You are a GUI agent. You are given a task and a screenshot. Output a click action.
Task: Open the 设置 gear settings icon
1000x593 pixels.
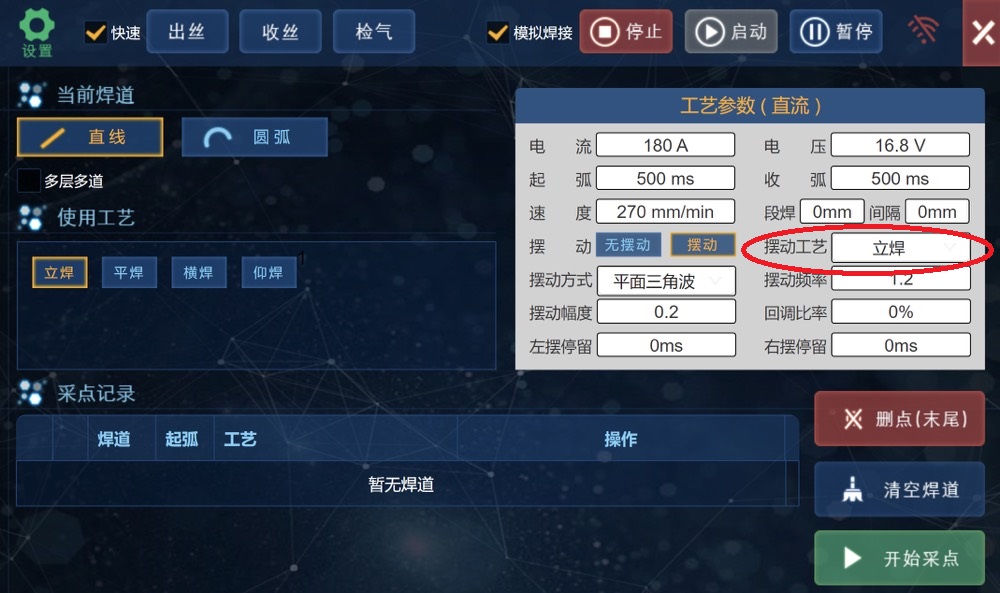click(x=36, y=33)
